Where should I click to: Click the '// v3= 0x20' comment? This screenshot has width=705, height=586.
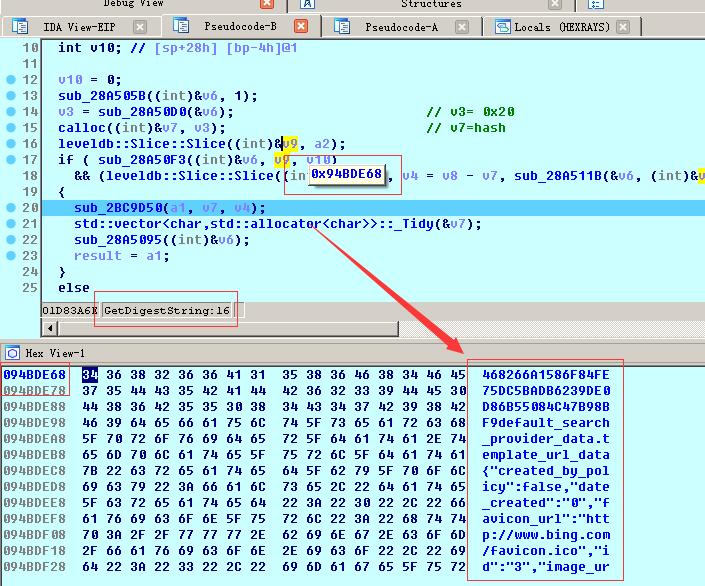coord(470,112)
